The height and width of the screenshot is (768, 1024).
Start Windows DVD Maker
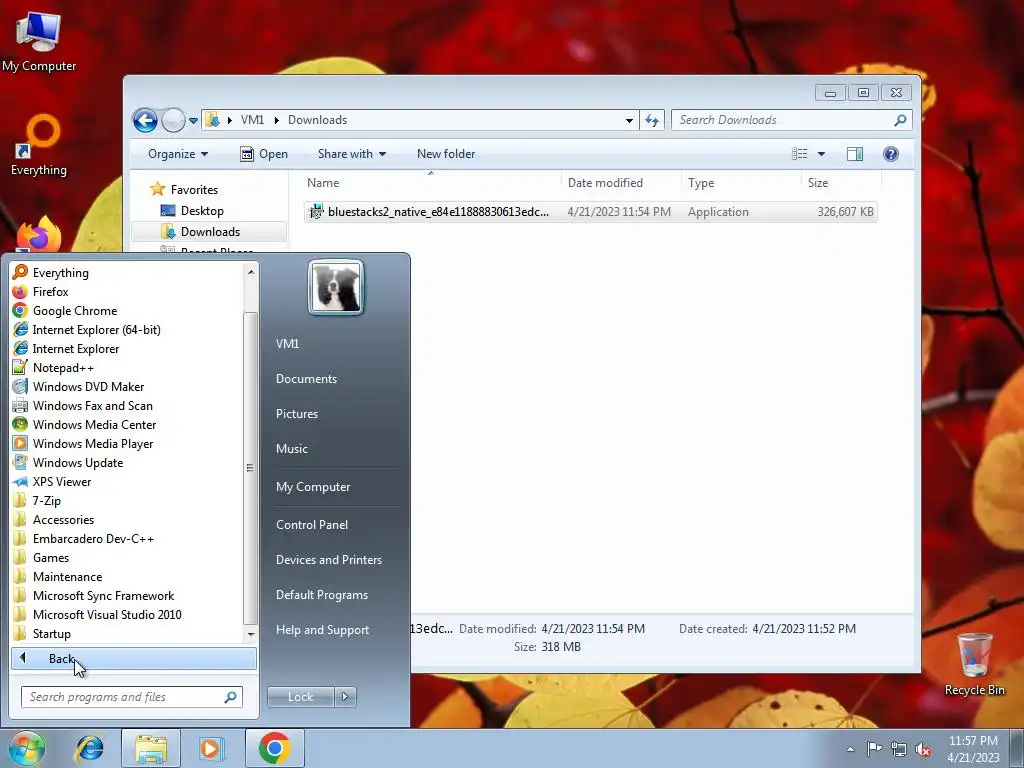pos(88,386)
